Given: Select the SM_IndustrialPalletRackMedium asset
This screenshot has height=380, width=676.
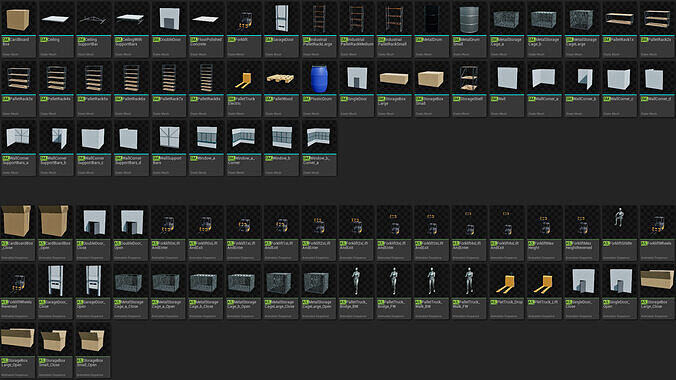Looking at the screenshot, I should click(x=356, y=29).
